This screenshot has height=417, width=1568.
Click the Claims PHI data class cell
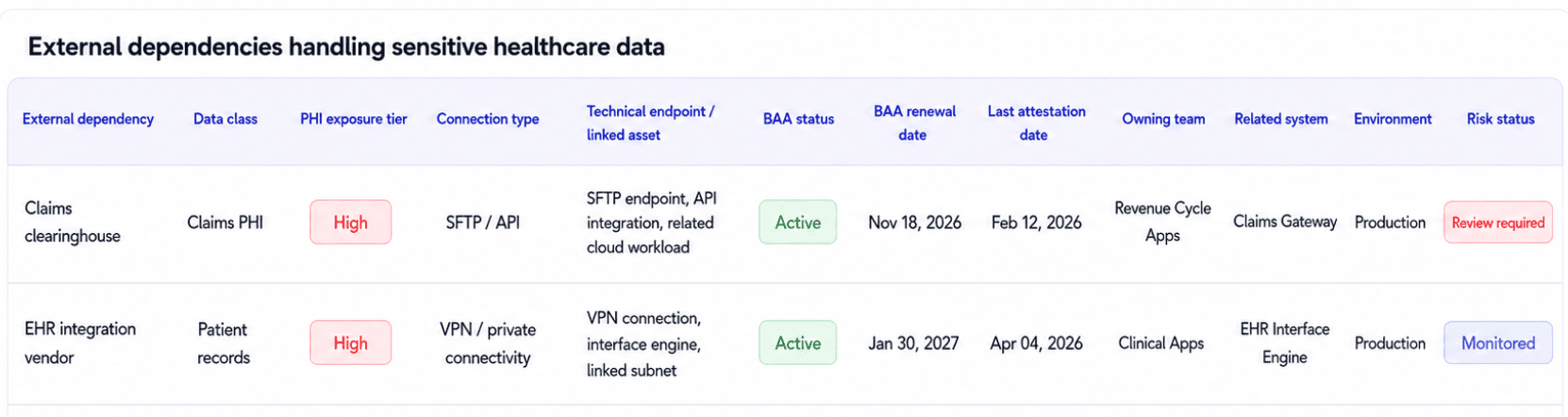[x=225, y=223]
